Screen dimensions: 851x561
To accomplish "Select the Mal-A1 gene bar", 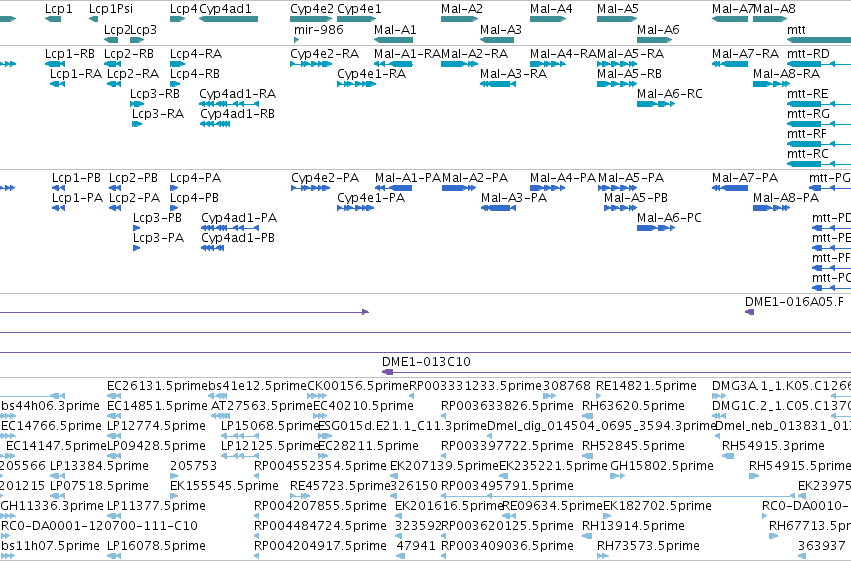I will (393, 40).
